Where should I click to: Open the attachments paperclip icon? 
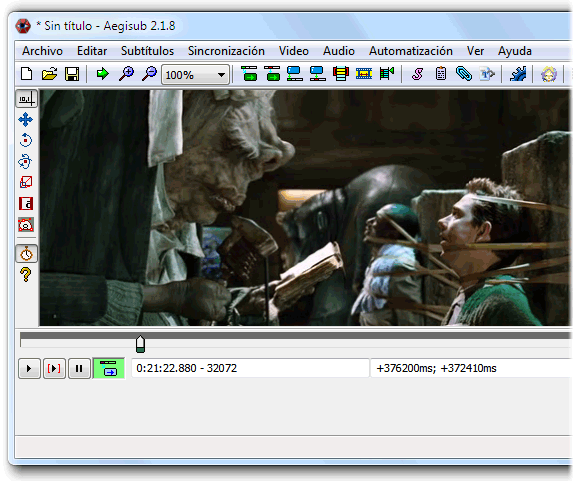[464, 74]
